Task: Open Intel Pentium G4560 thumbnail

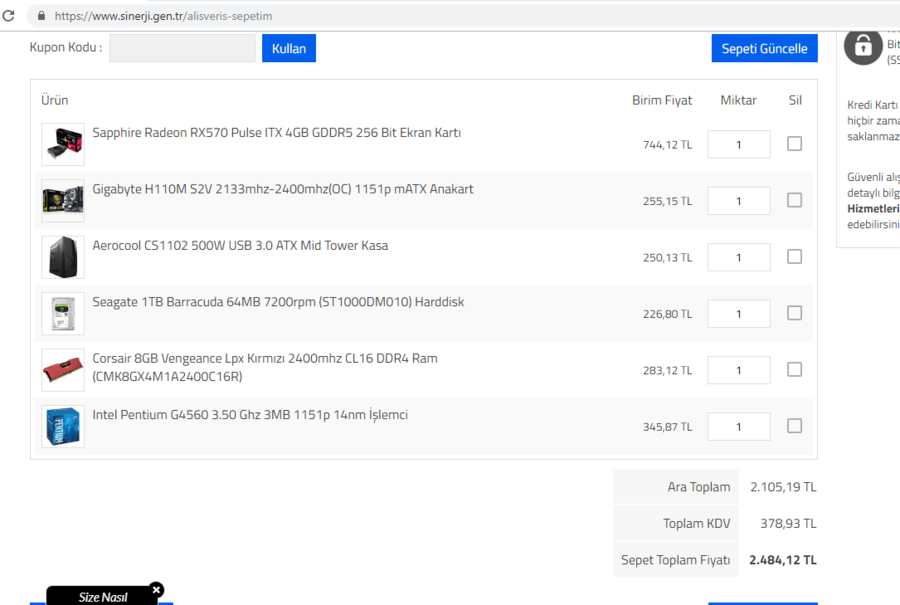Action: pyautogui.click(x=63, y=426)
